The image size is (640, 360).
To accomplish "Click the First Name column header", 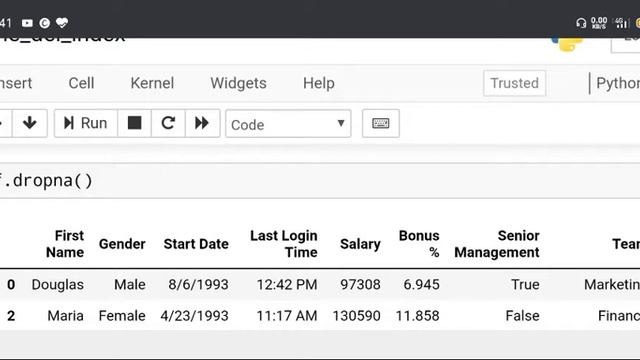I will click(65, 244).
